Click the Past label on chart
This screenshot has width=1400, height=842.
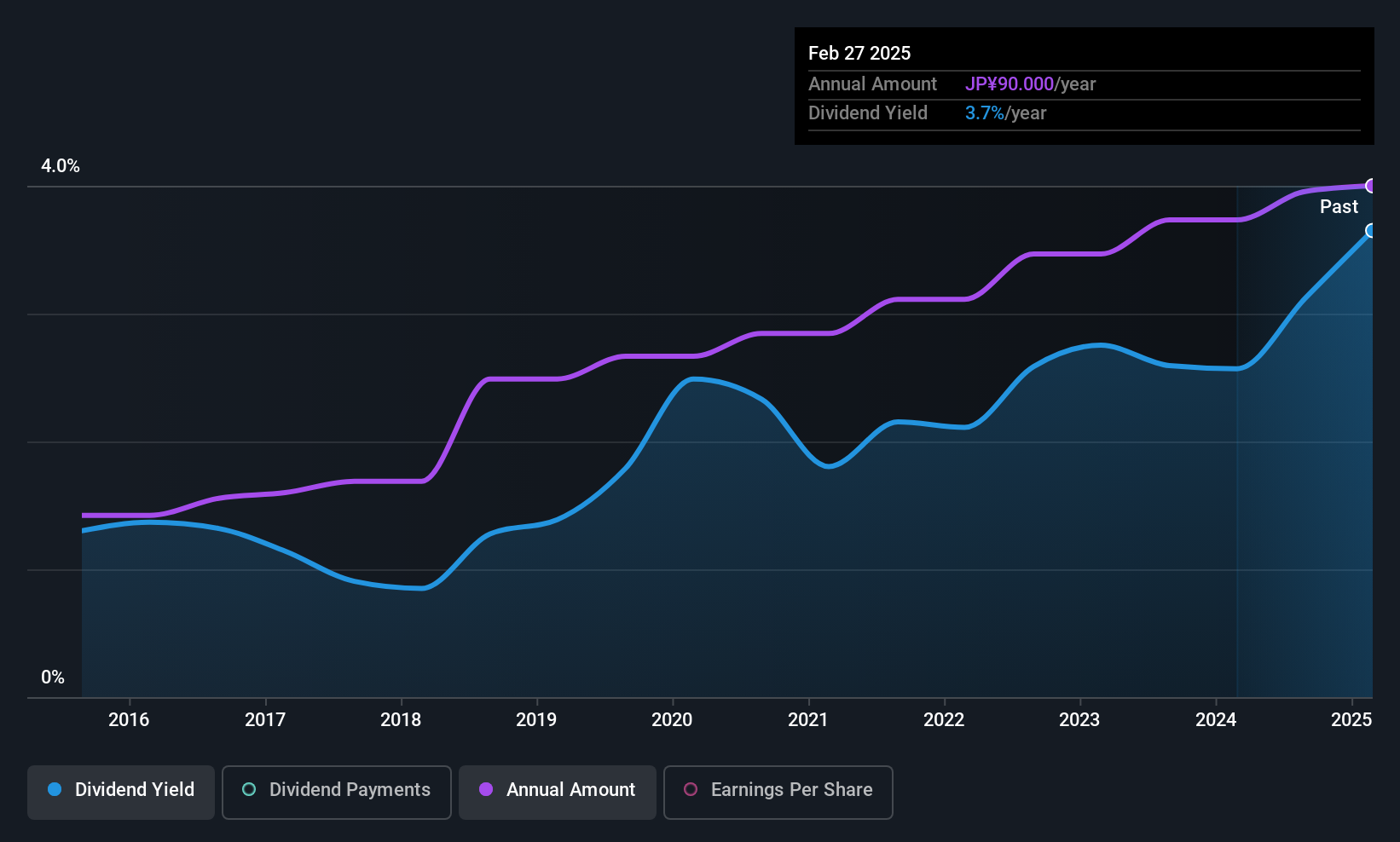(1339, 206)
